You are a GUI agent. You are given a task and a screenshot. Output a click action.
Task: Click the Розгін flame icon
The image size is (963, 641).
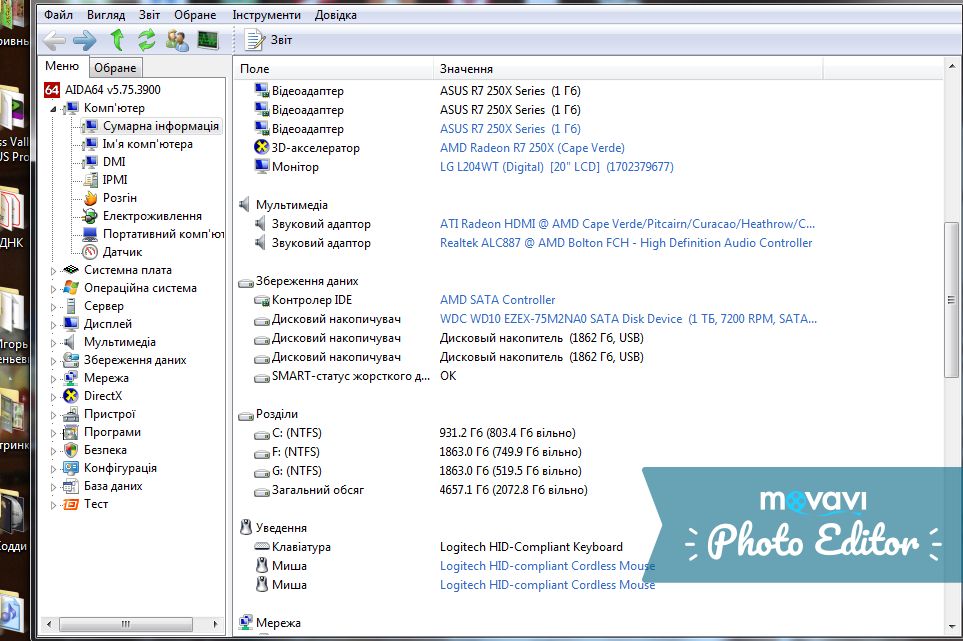tap(90, 198)
